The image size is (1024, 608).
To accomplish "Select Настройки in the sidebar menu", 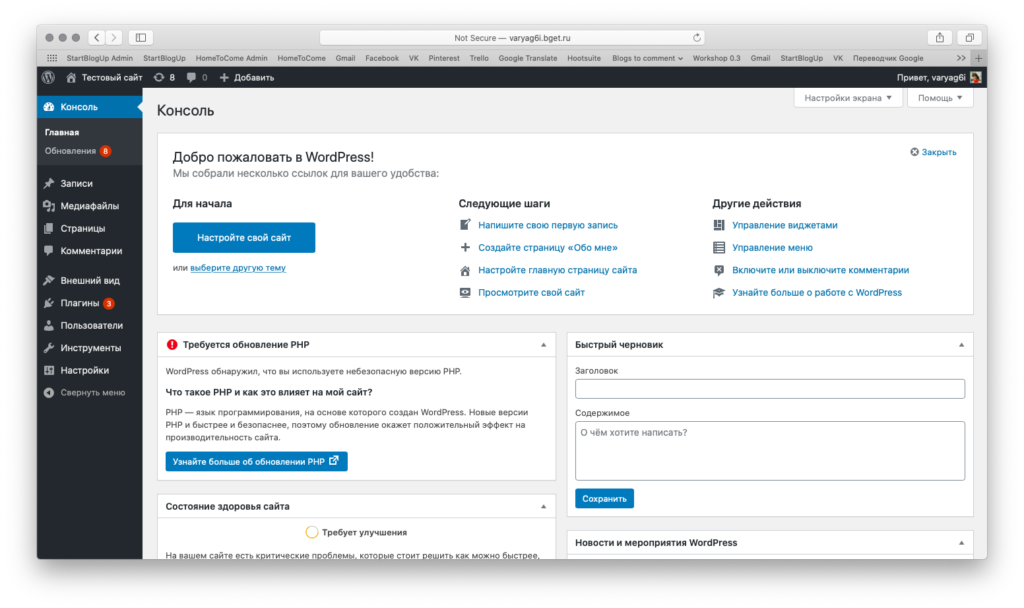I will (84, 370).
